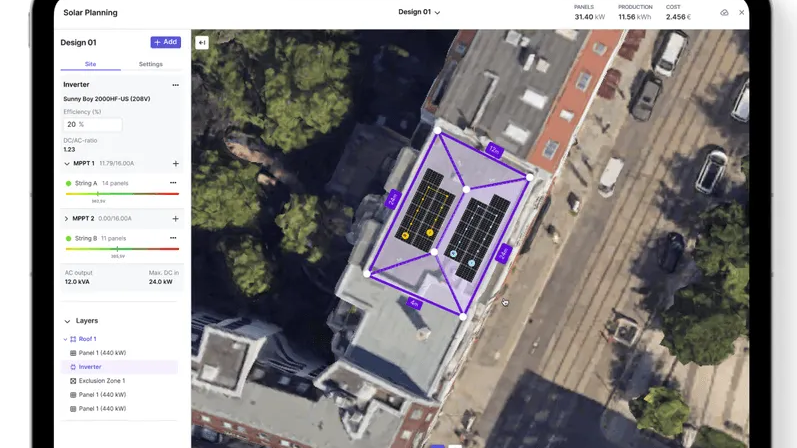
Task: Collapse the MPPT 1 section
Action: pyautogui.click(x=67, y=163)
